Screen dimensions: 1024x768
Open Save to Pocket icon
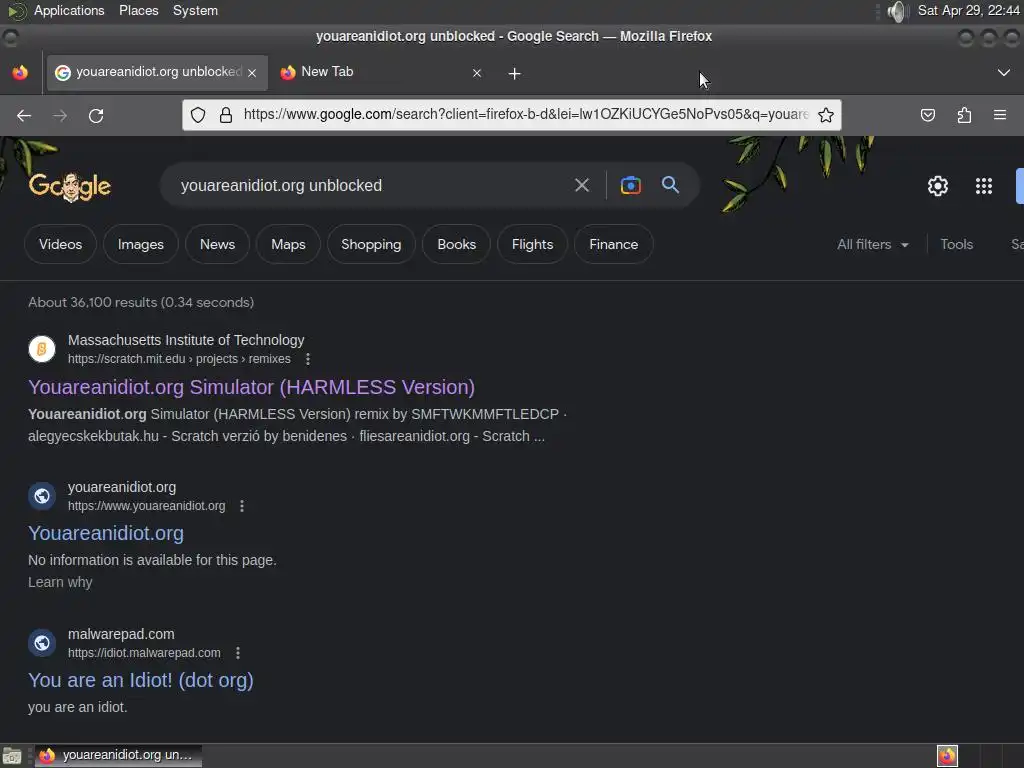click(x=927, y=116)
